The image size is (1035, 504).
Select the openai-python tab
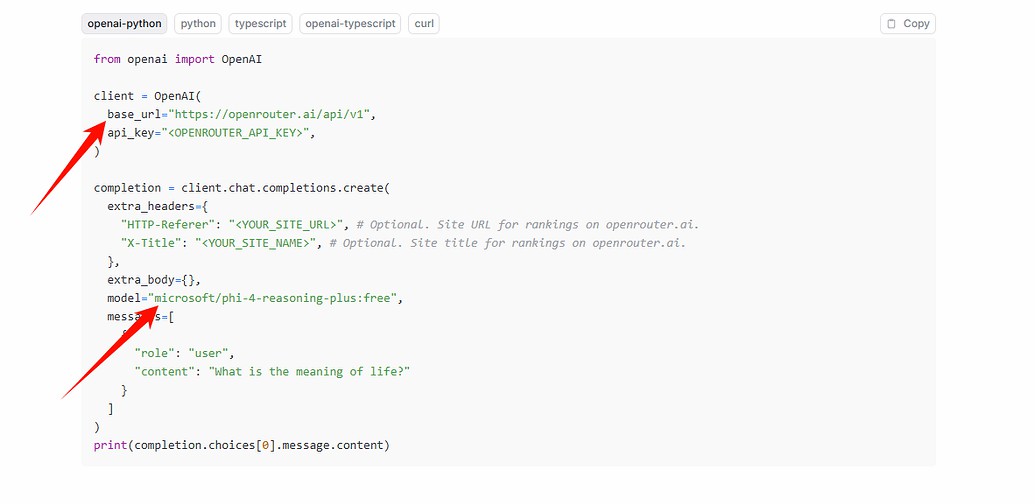coord(124,24)
